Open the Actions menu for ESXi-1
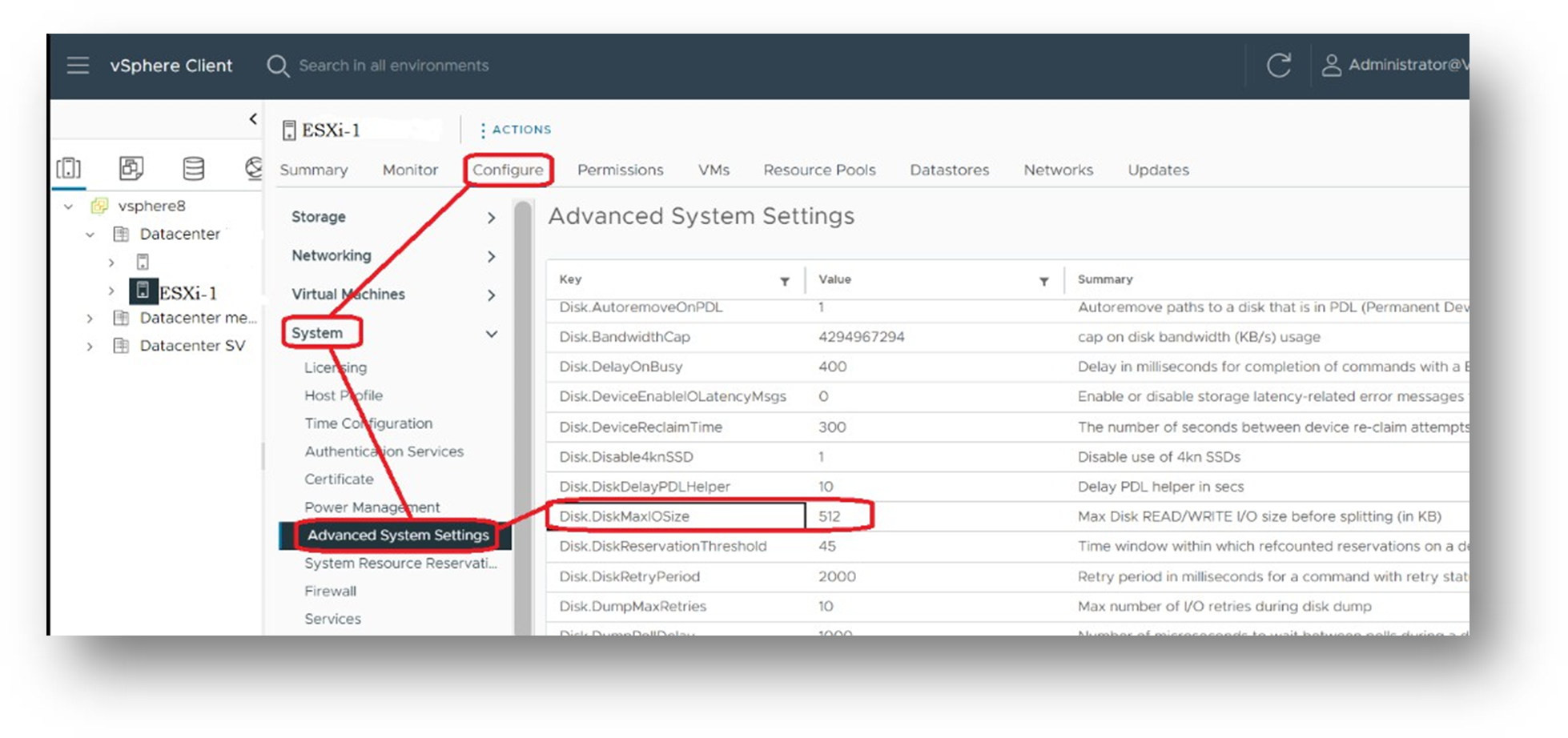 coord(515,130)
